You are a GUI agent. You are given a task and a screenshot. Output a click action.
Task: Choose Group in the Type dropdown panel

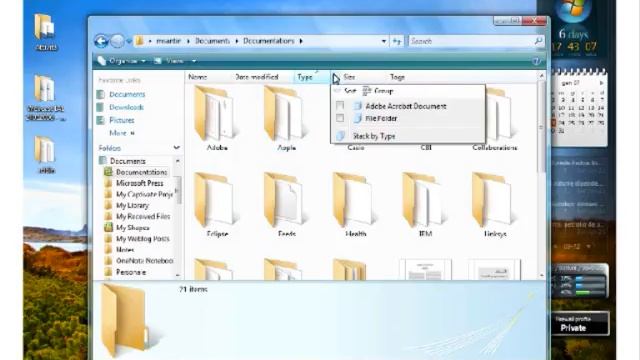point(378,91)
